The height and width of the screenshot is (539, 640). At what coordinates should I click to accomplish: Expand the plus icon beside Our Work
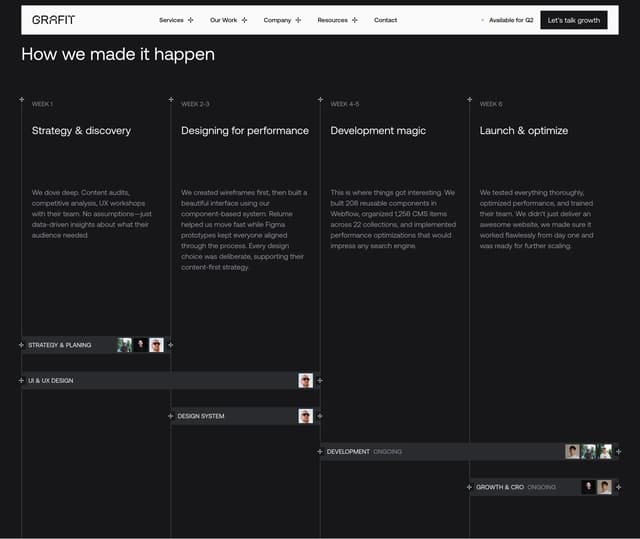244,20
